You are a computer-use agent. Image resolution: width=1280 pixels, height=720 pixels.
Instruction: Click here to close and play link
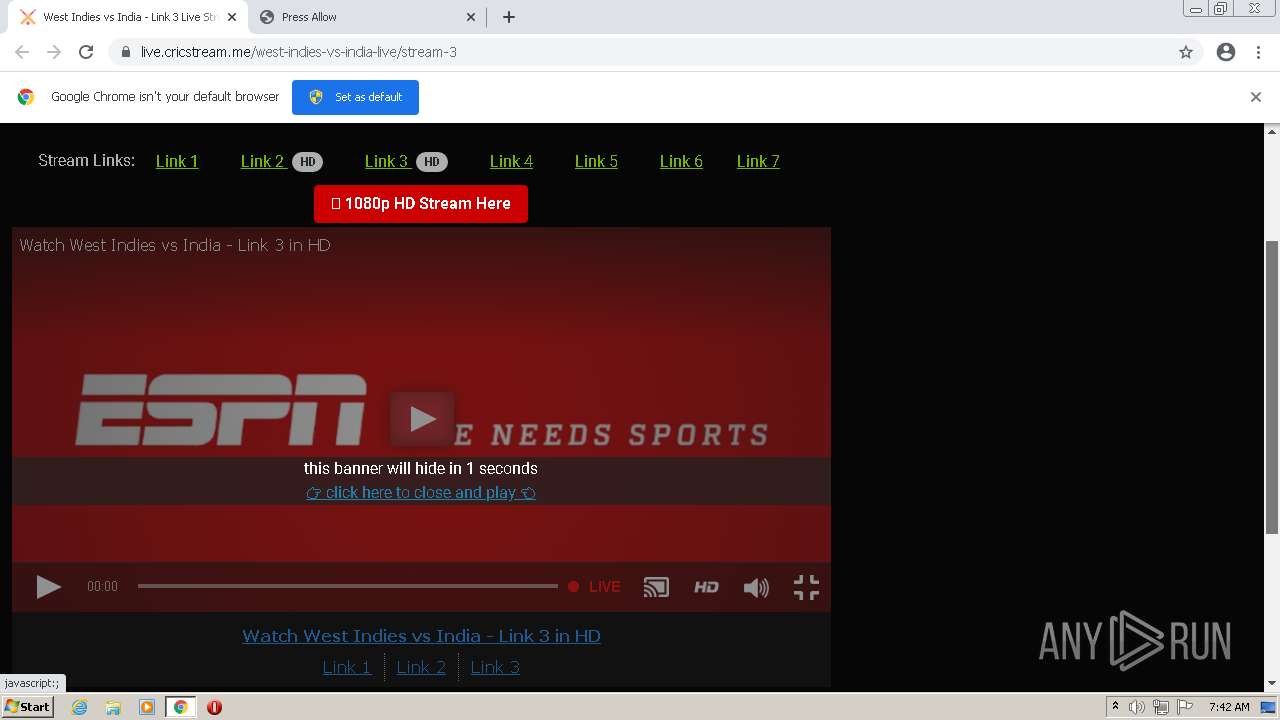pos(421,492)
